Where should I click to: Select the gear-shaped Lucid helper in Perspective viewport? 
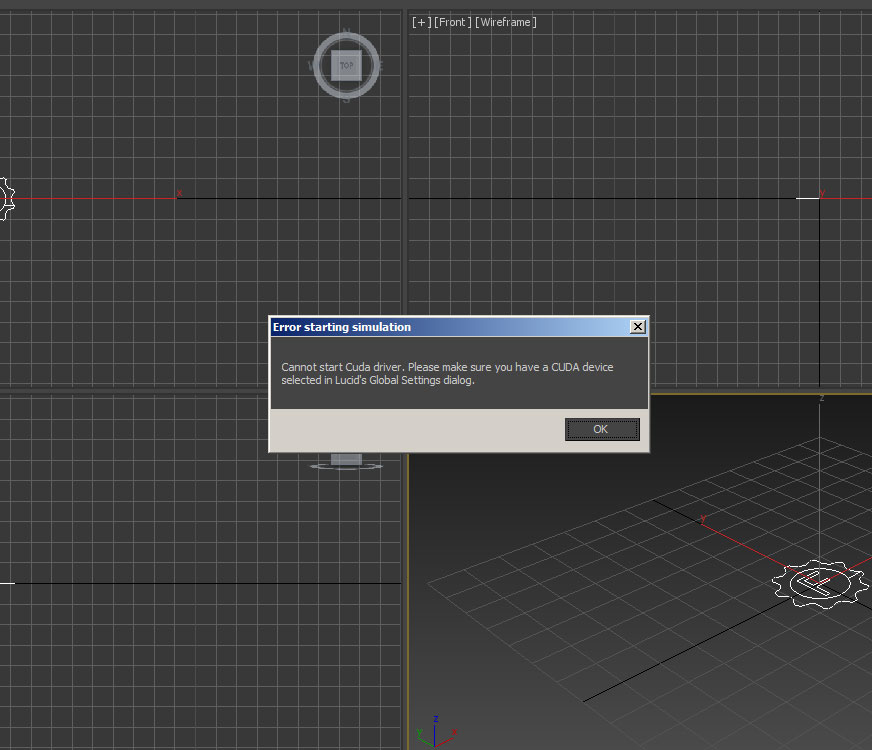click(820, 584)
